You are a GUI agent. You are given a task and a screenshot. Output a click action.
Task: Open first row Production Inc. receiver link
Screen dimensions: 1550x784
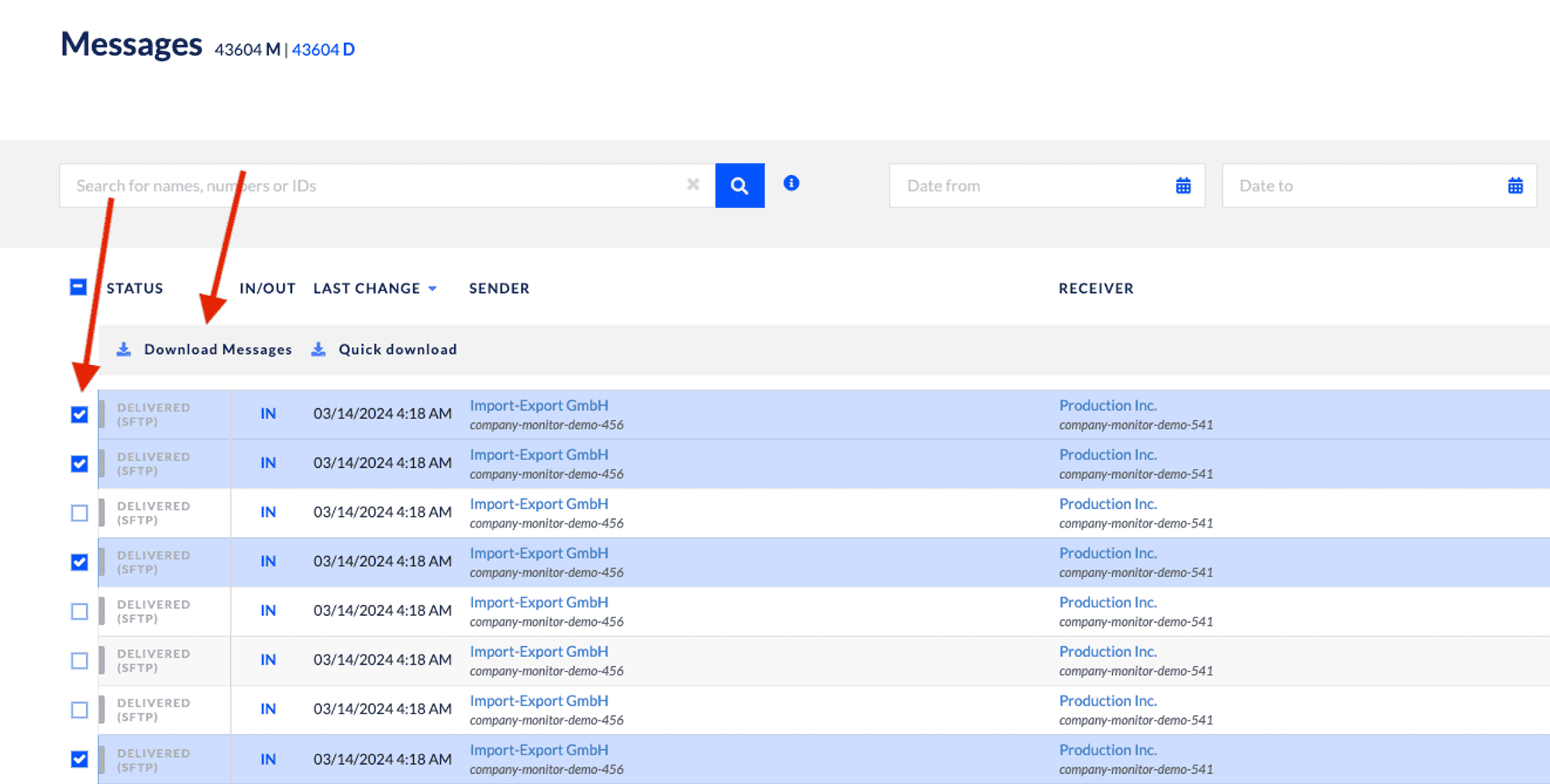(1107, 405)
